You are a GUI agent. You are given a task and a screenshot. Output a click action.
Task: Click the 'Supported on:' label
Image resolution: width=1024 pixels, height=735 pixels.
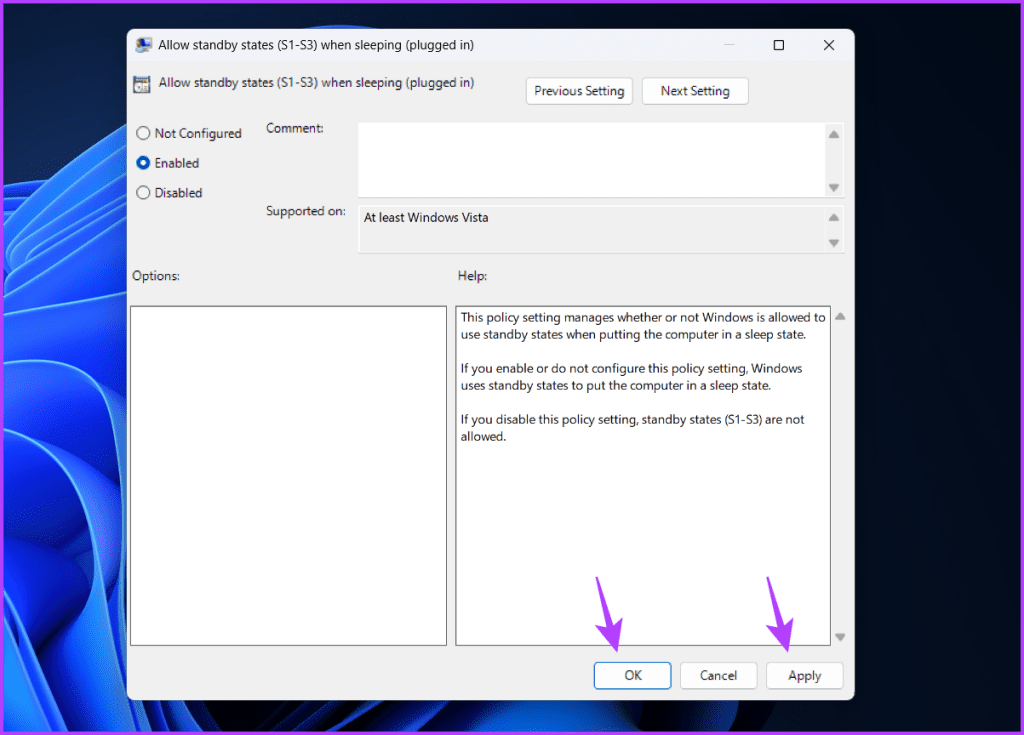click(x=306, y=211)
